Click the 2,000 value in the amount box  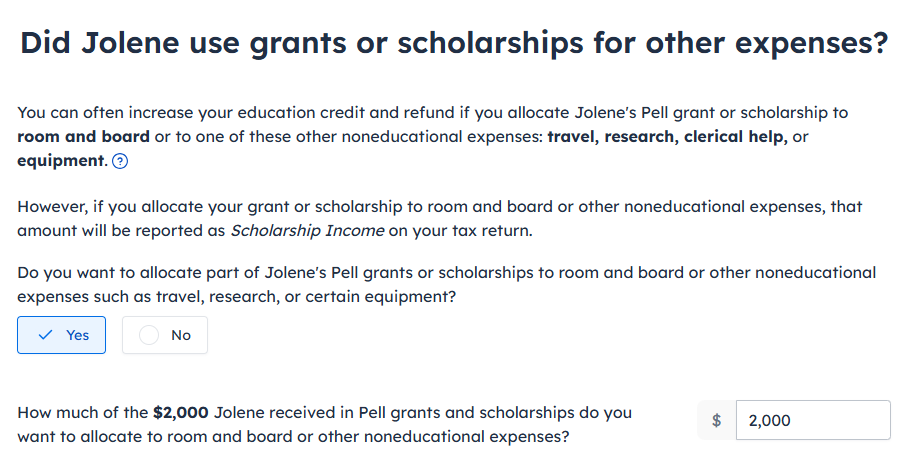769,420
